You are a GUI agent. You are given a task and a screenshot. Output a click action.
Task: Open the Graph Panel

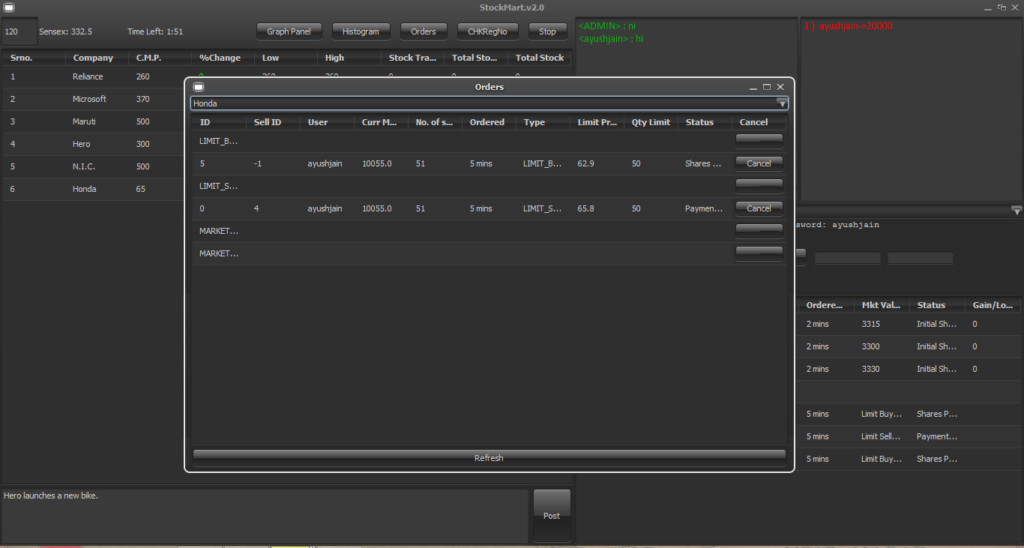(x=289, y=31)
